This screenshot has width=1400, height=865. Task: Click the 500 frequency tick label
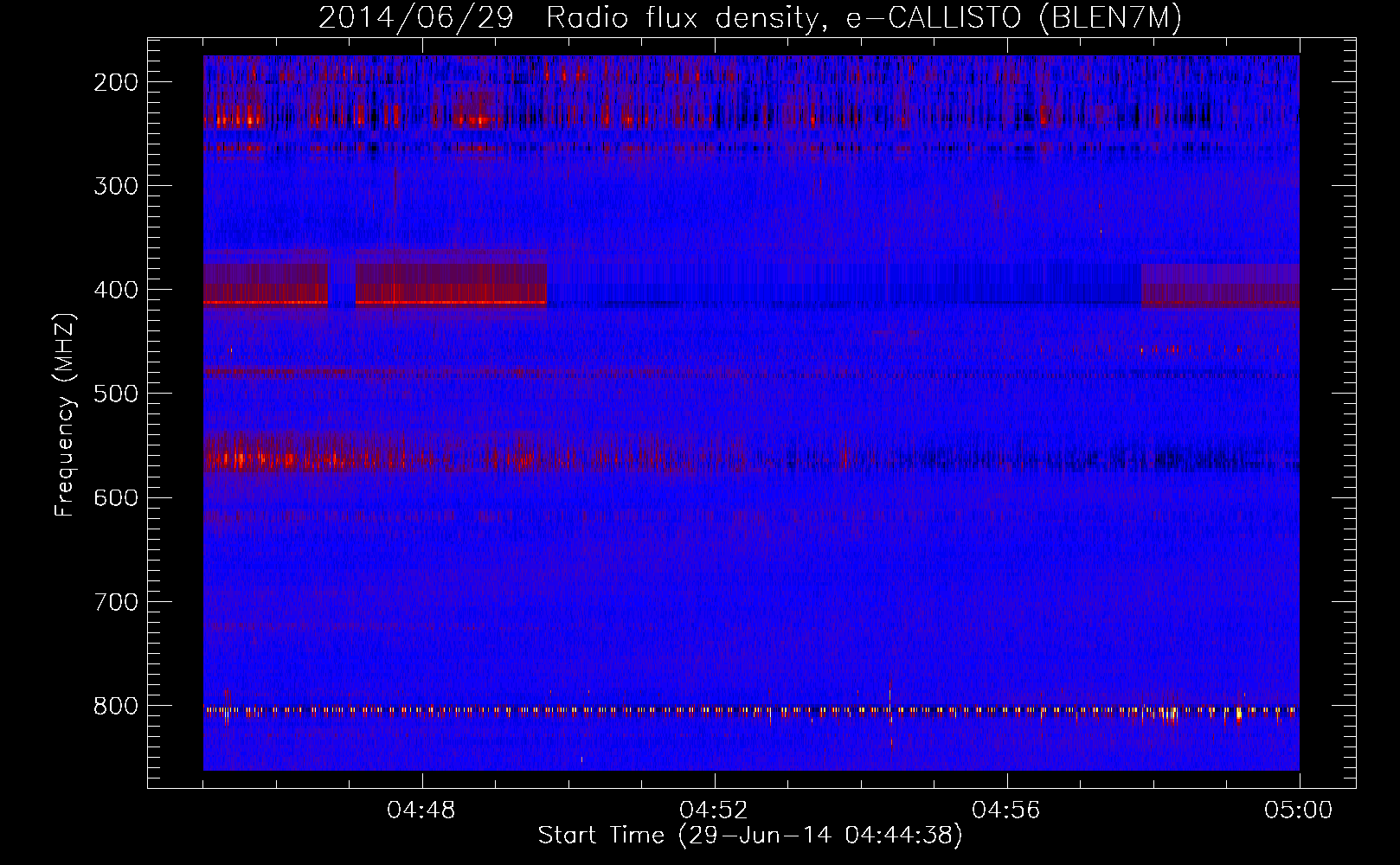pos(115,394)
